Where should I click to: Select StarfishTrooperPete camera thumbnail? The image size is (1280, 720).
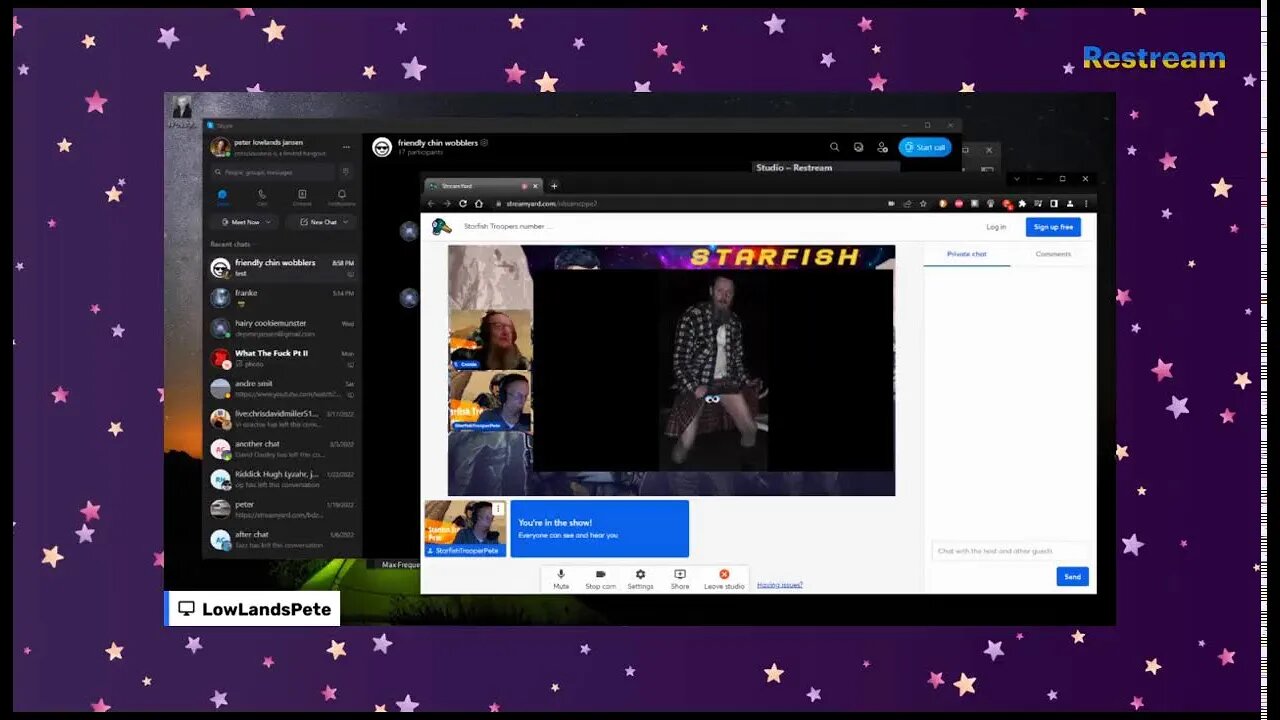pos(465,528)
